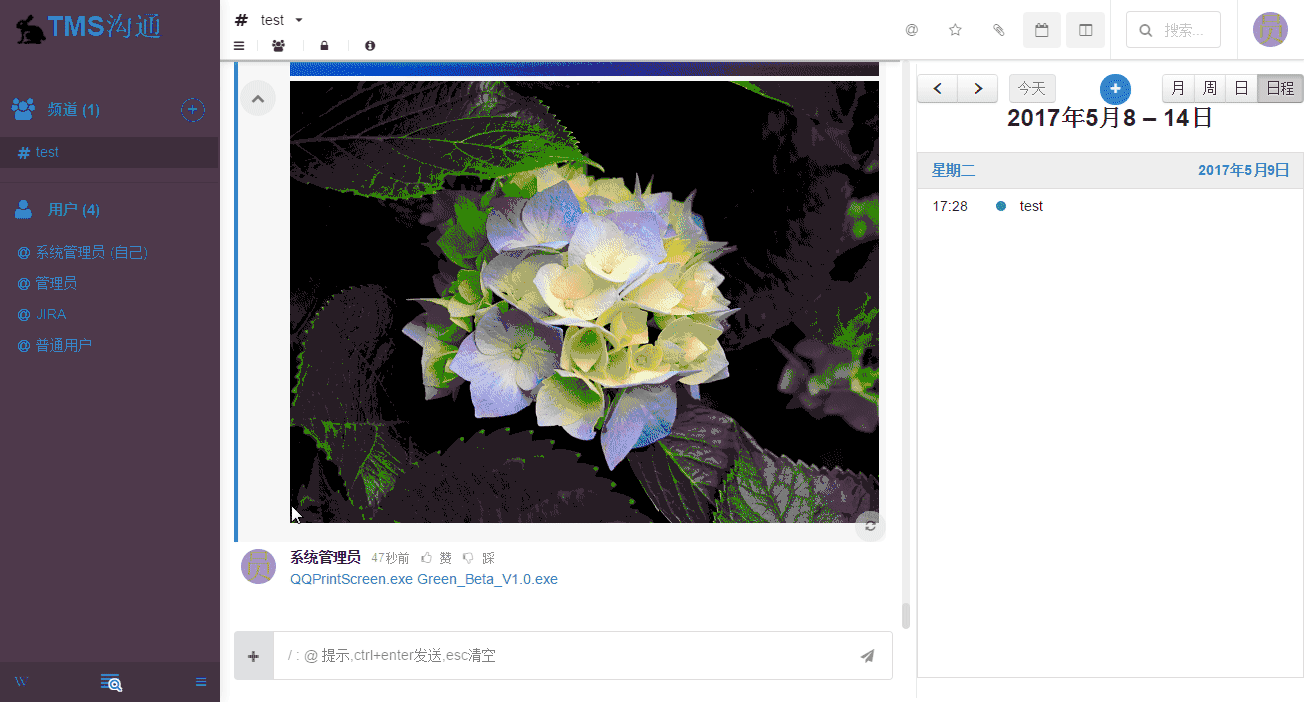Screen dimensions: 1304x702
Task: Toggle the split column layout button
Action: point(1085,30)
